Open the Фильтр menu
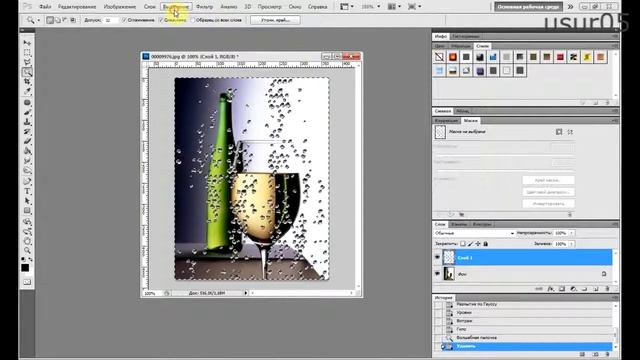Screen dimensions: 640x360 pos(204,7)
